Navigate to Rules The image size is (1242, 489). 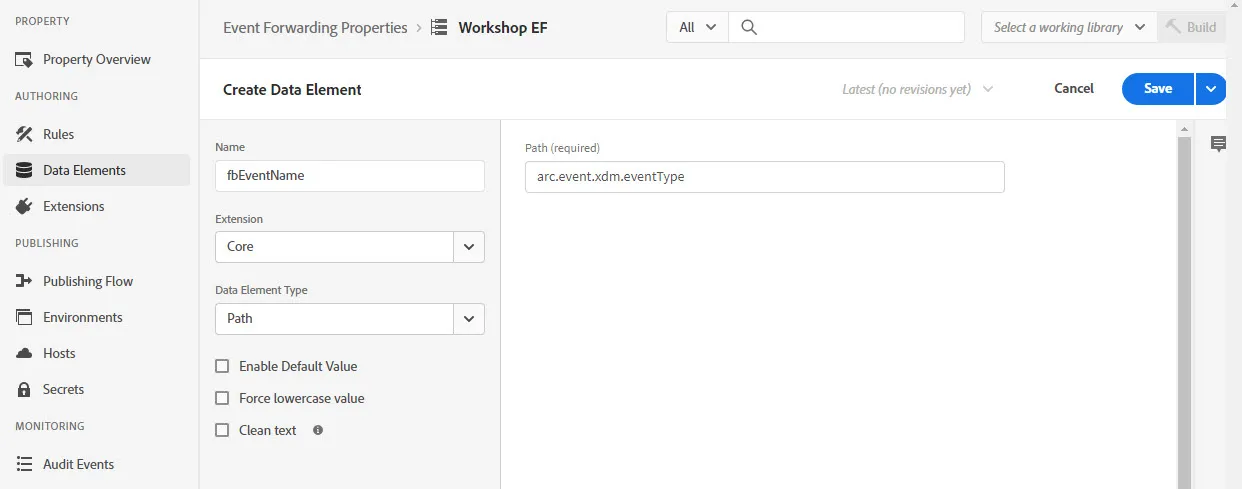click(x=58, y=134)
